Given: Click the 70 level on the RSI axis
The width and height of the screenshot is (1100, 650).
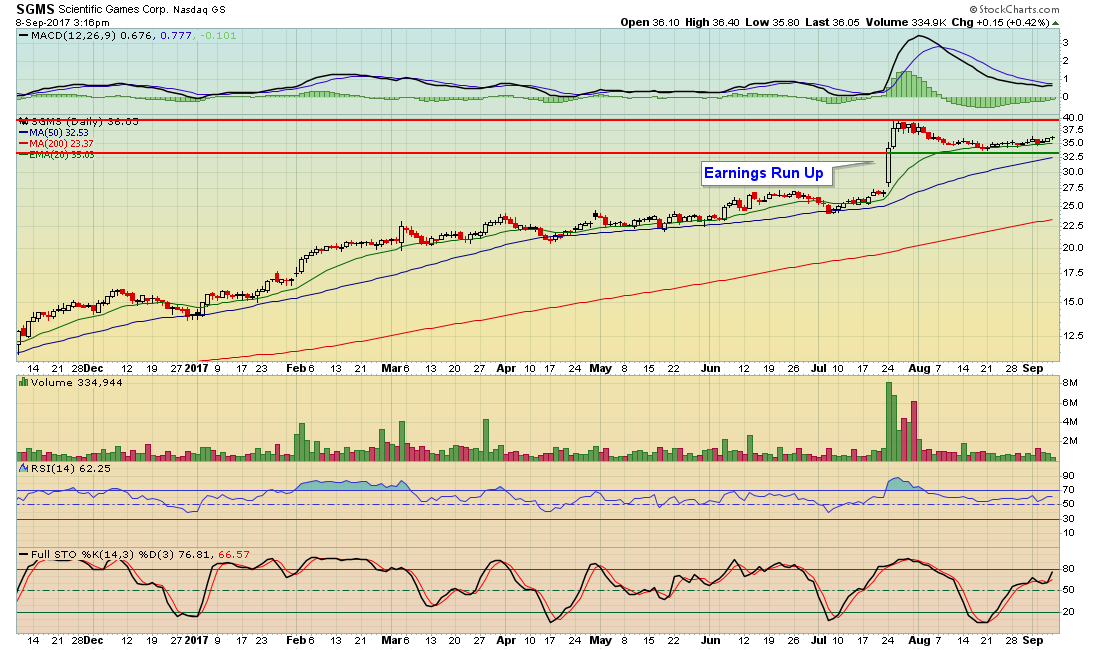Looking at the screenshot, I should (x=1068, y=489).
